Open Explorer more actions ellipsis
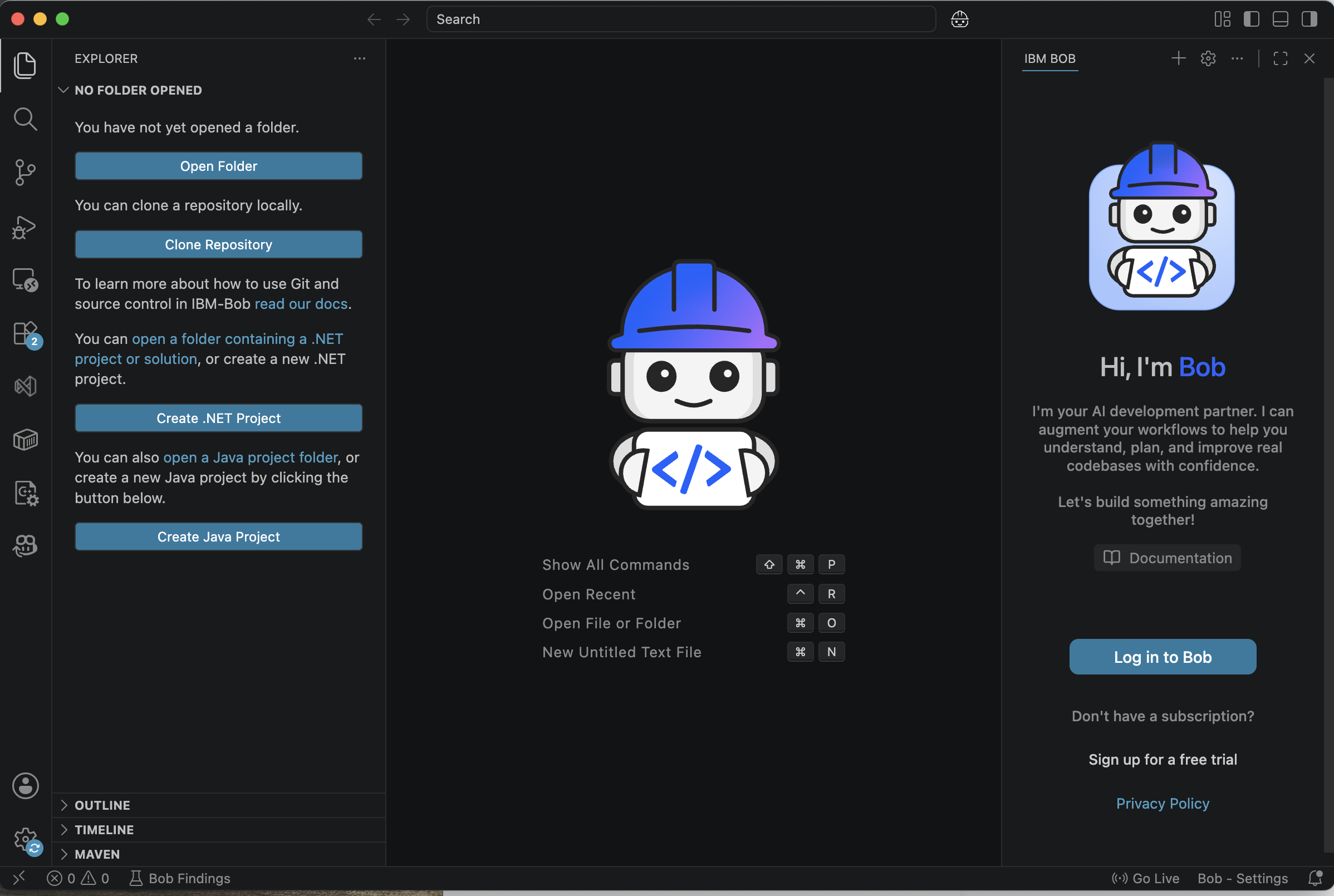 pos(360,58)
